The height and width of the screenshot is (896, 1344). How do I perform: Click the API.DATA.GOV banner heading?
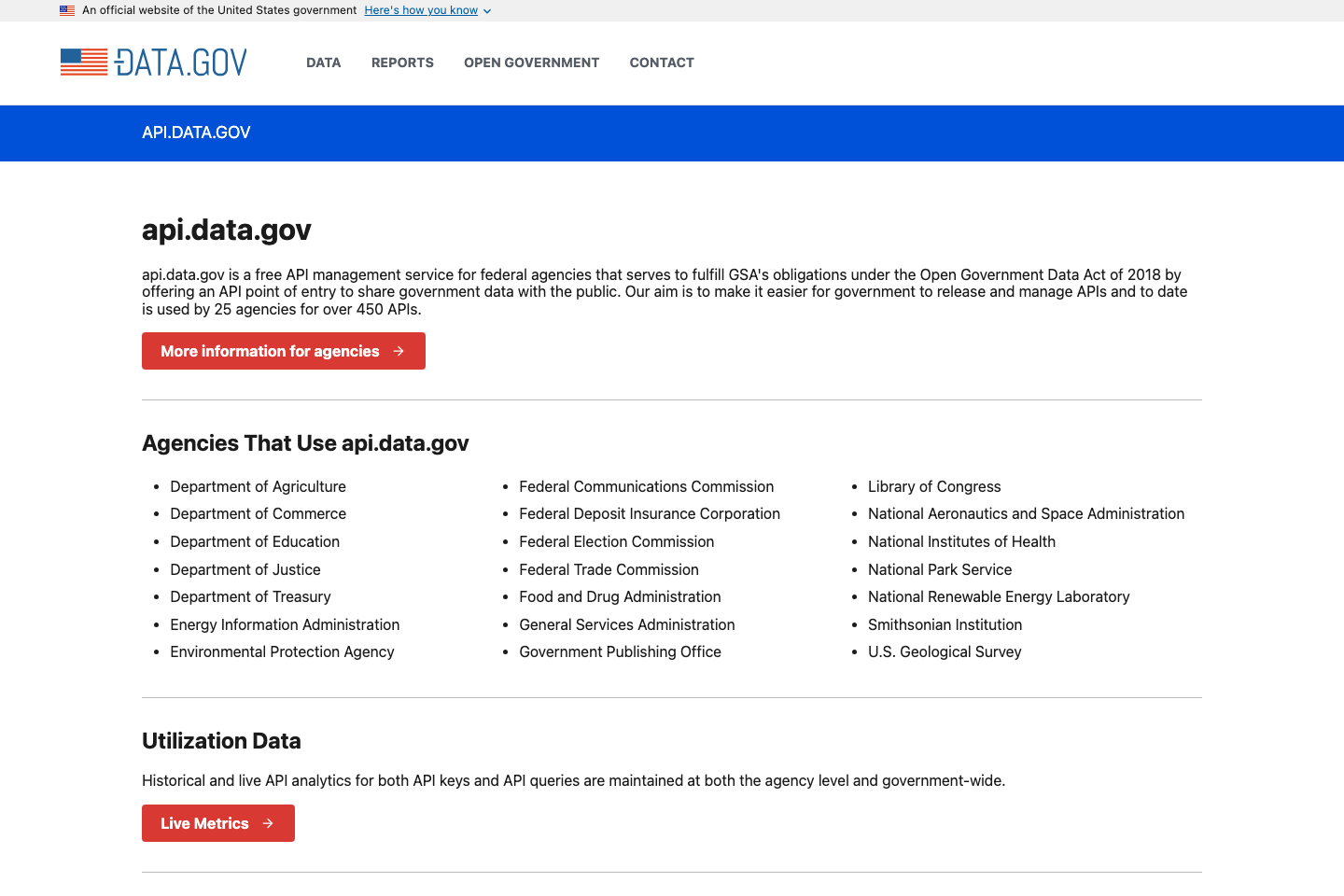click(196, 133)
